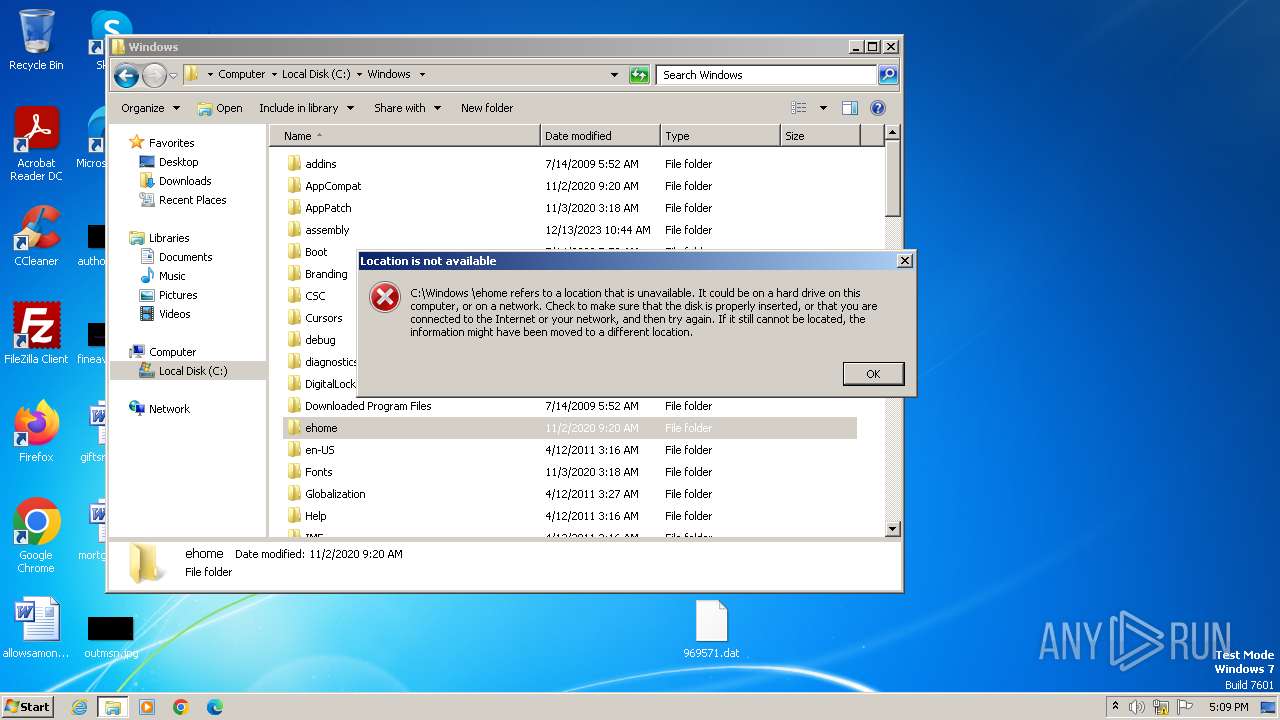The image size is (1280, 720).
Task: Sort by the Name column header
Action: point(405,135)
